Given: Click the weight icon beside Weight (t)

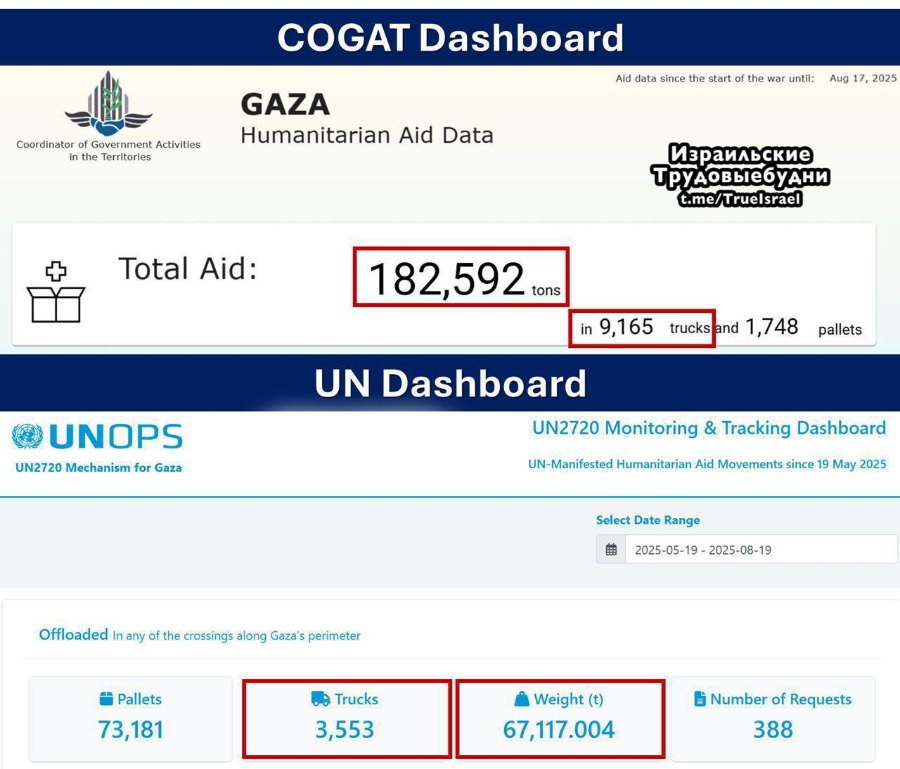Looking at the screenshot, I should tap(522, 698).
